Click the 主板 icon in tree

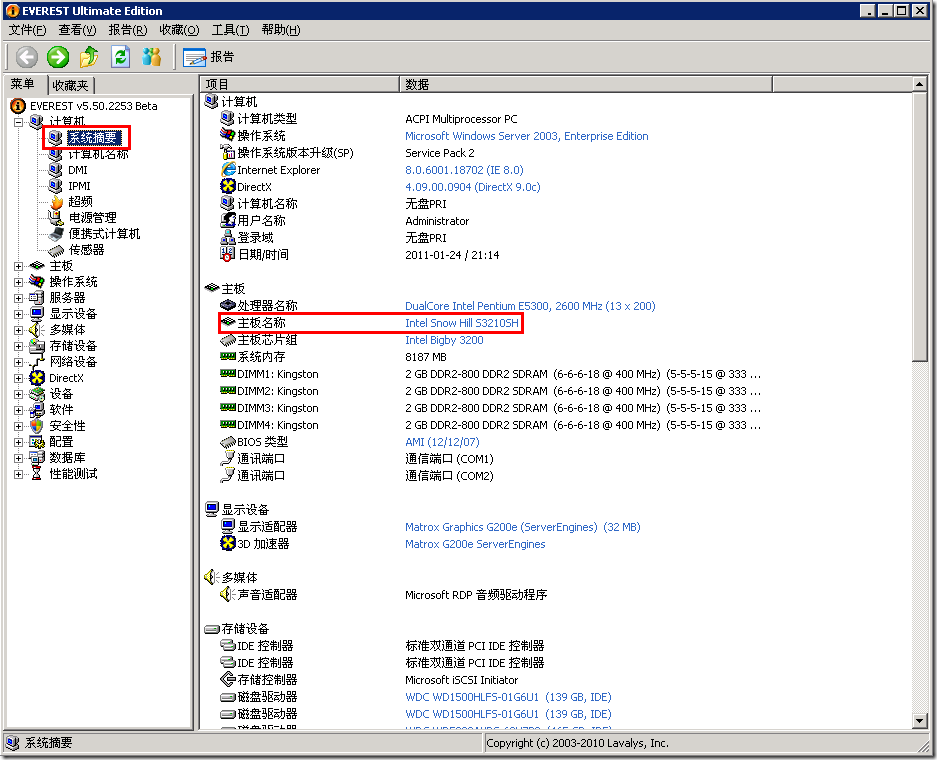[37, 266]
